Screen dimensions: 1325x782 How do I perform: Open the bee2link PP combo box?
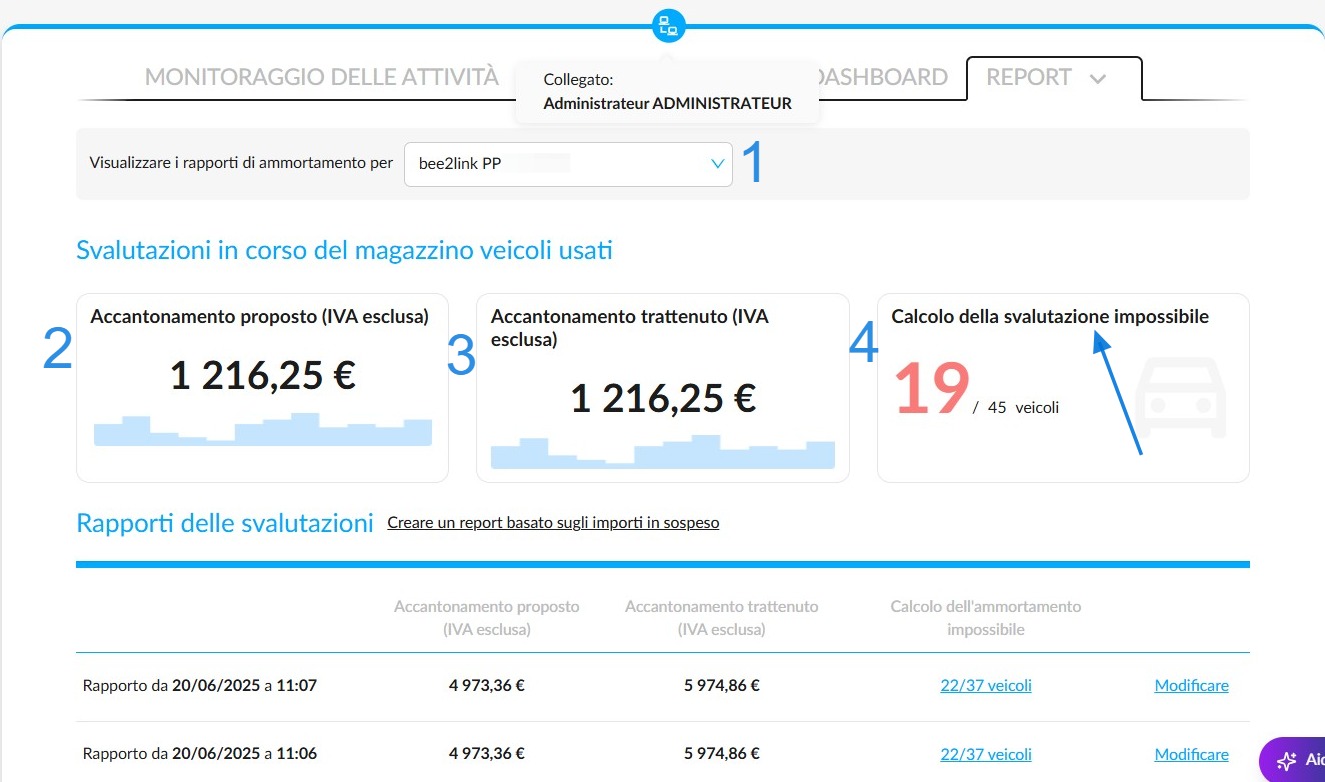[568, 164]
